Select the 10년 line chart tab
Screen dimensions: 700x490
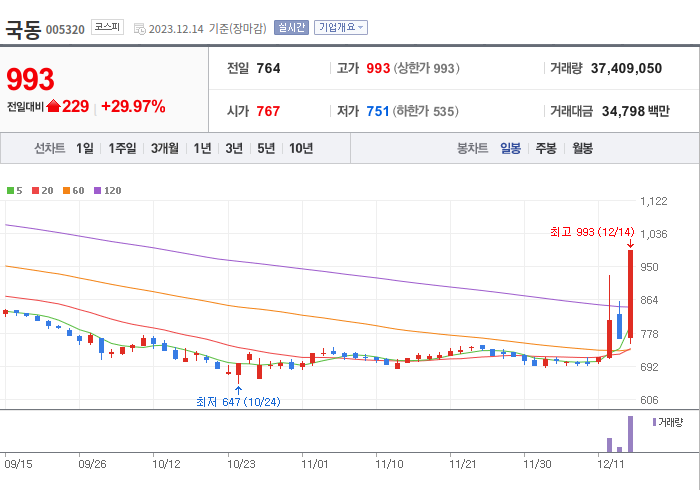(301, 148)
